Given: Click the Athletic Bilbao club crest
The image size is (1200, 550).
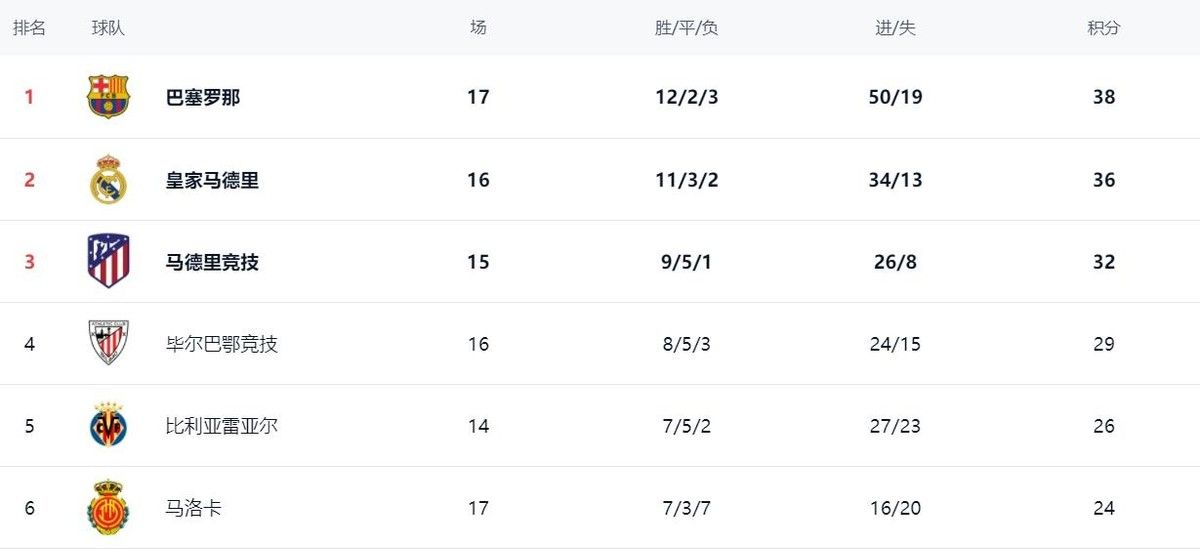Looking at the screenshot, I should click(108, 343).
